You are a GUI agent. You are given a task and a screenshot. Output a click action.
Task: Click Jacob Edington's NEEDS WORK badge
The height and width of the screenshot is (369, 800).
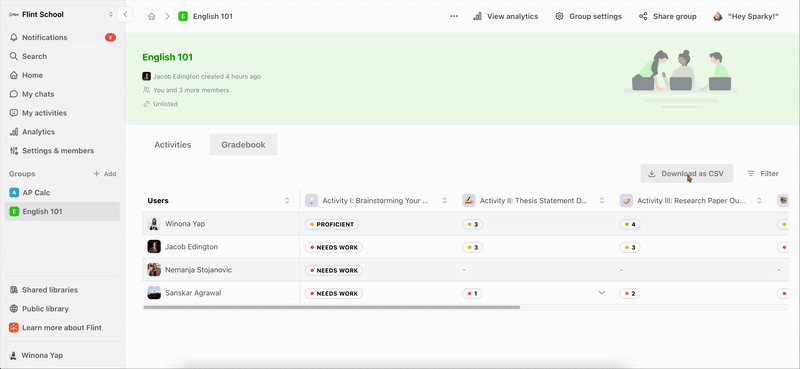334,247
